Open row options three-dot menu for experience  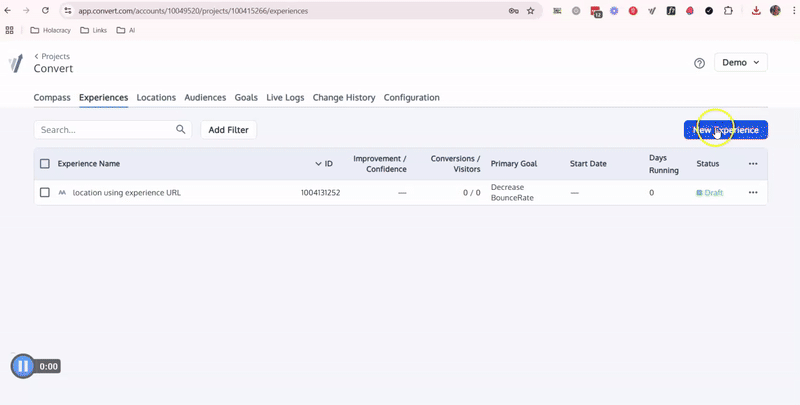(753, 193)
